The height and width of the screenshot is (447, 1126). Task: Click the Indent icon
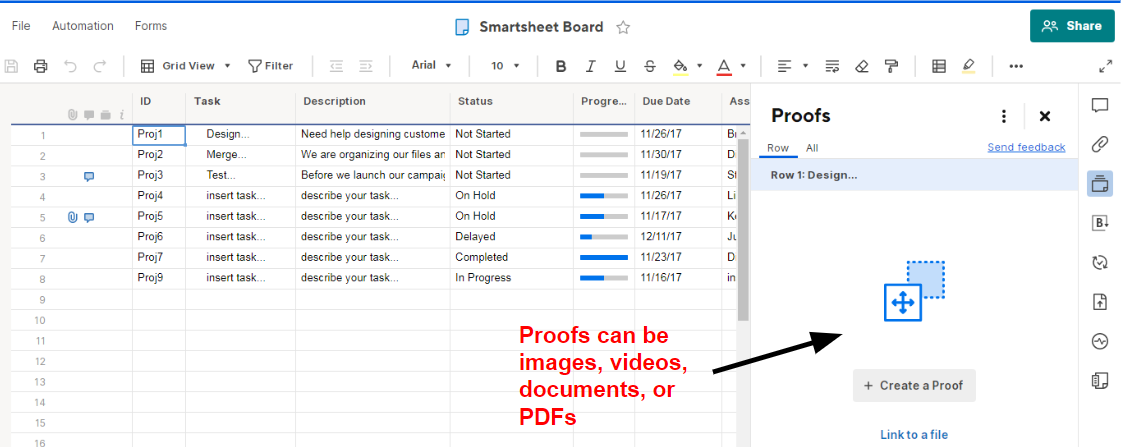(366, 66)
